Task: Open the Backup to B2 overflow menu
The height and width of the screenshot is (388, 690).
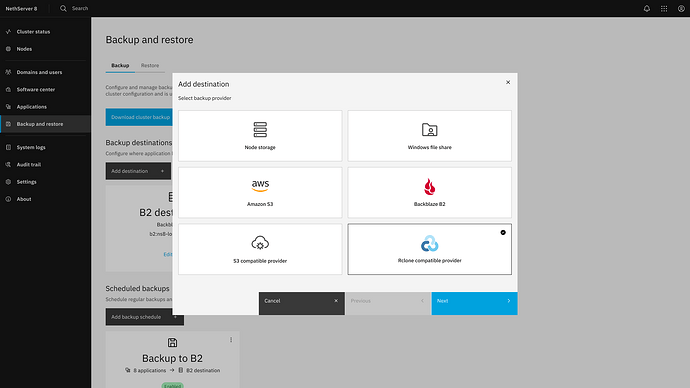Action: pos(231,340)
